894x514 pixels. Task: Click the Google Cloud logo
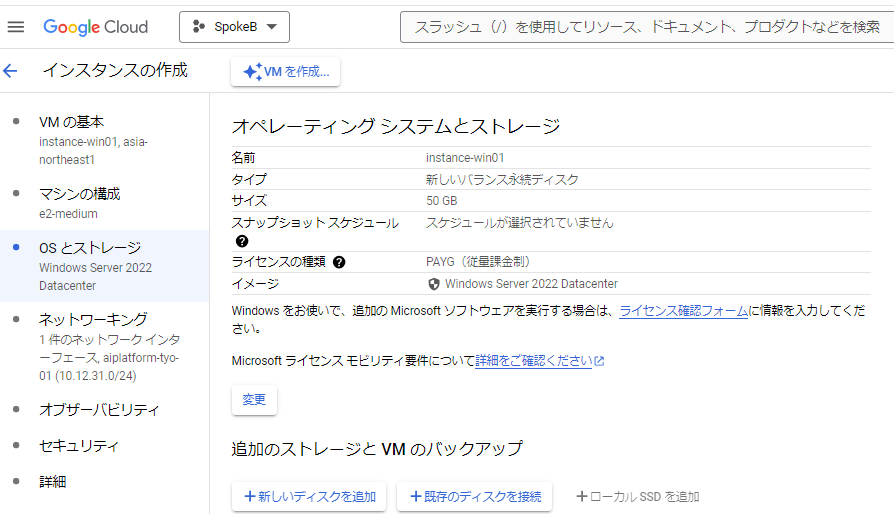95,27
